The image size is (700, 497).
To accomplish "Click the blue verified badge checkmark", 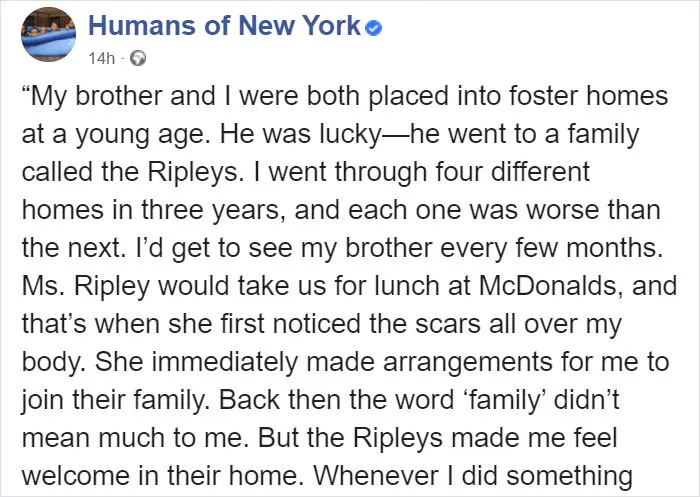I will 374,29.
